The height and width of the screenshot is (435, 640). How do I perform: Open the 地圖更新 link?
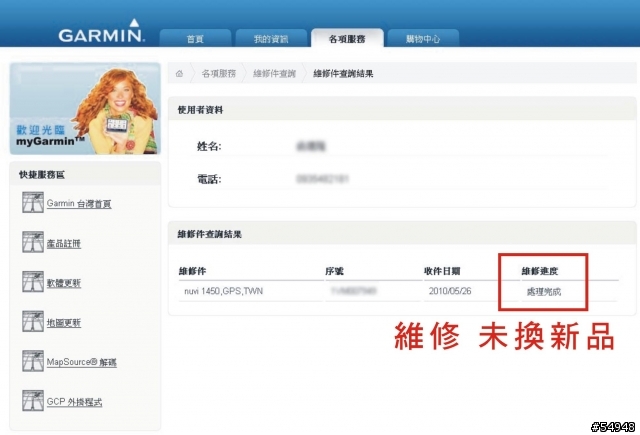tap(64, 322)
